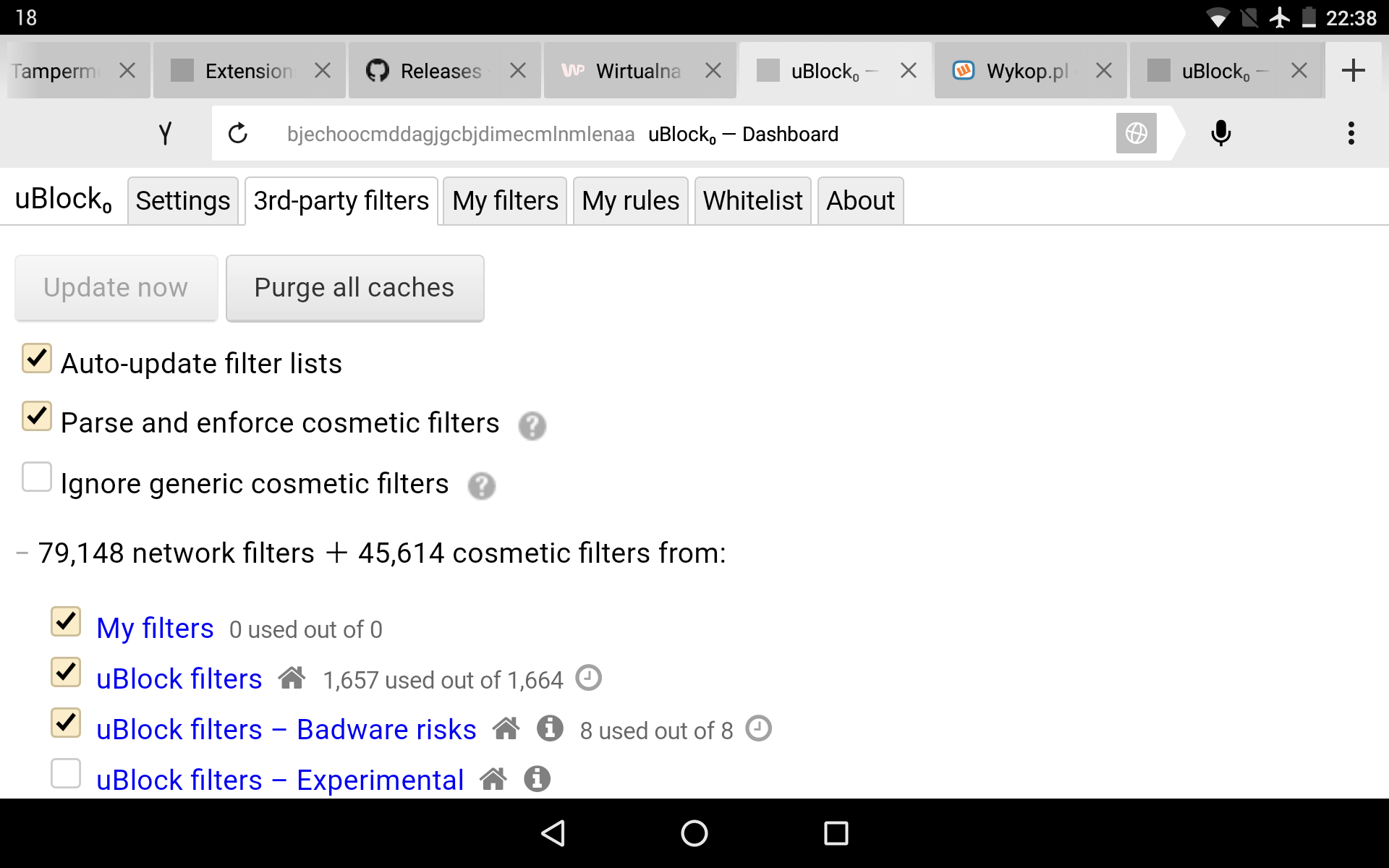1389x868 pixels.
Task: Open home page icon next to uBlock filters
Action: pyautogui.click(x=292, y=678)
